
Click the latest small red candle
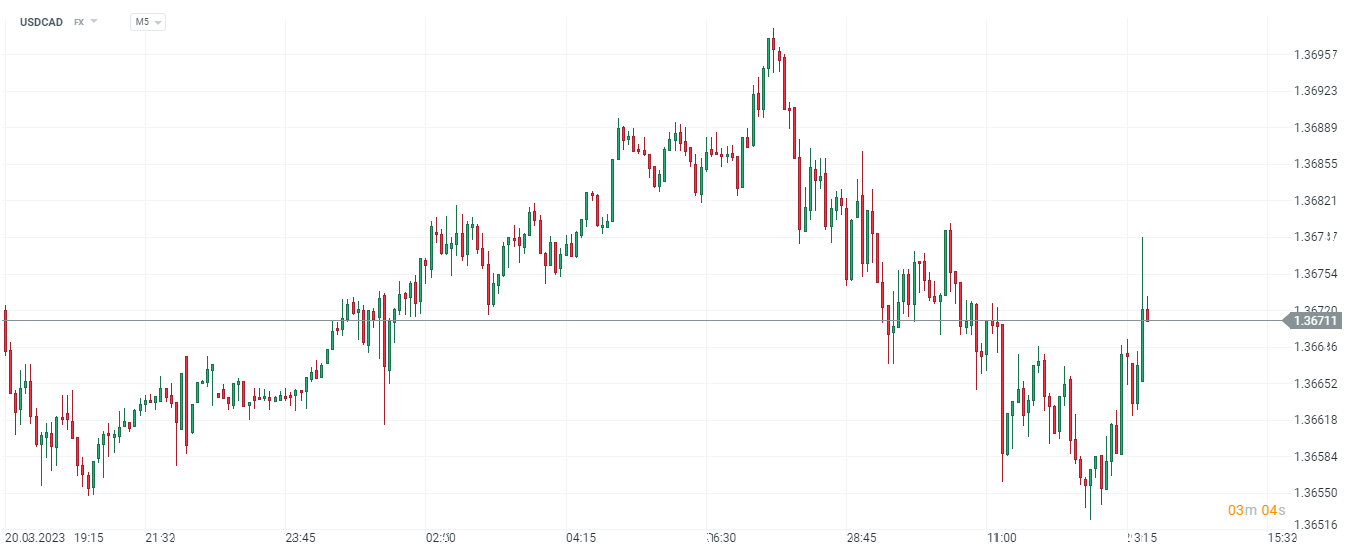1148,315
